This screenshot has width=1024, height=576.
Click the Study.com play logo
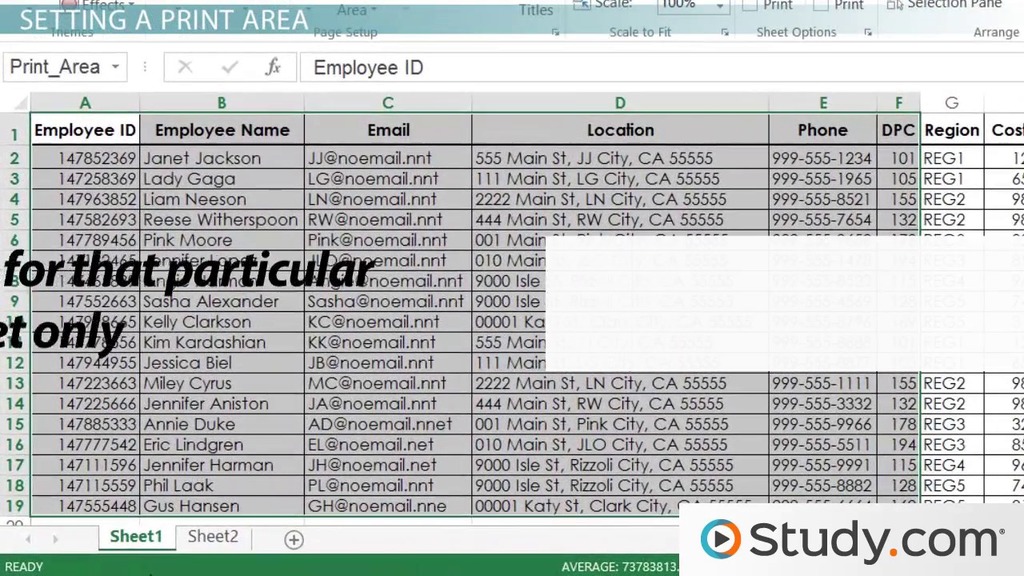(720, 540)
